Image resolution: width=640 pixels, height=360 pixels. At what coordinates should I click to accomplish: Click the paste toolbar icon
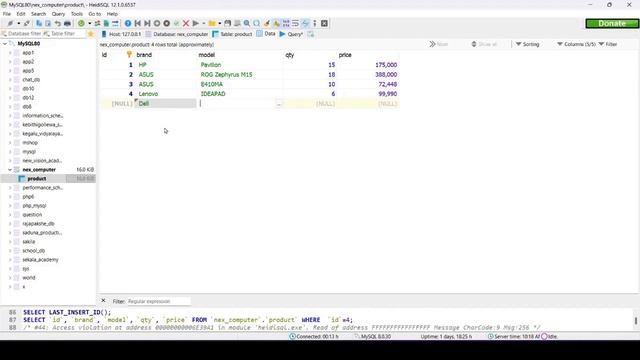point(48,23)
